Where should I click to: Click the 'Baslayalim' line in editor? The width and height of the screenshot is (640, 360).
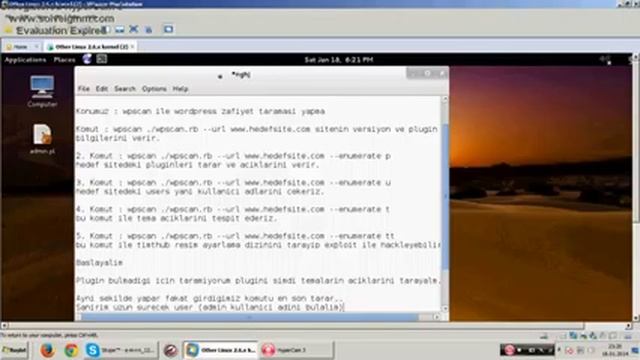tap(99, 263)
